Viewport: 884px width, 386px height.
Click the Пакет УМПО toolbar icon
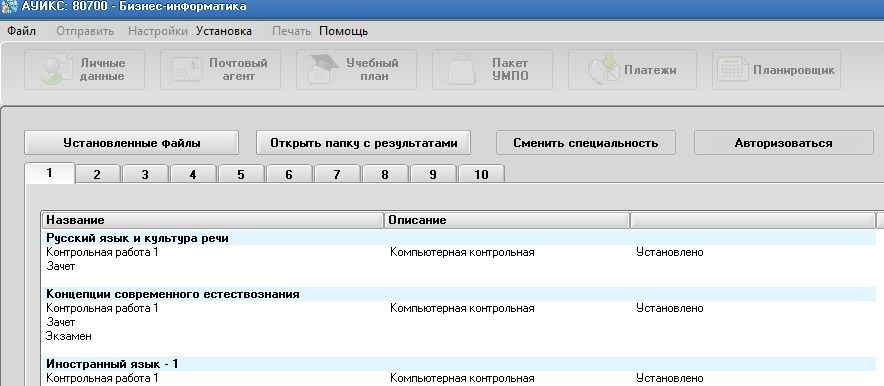coord(492,69)
